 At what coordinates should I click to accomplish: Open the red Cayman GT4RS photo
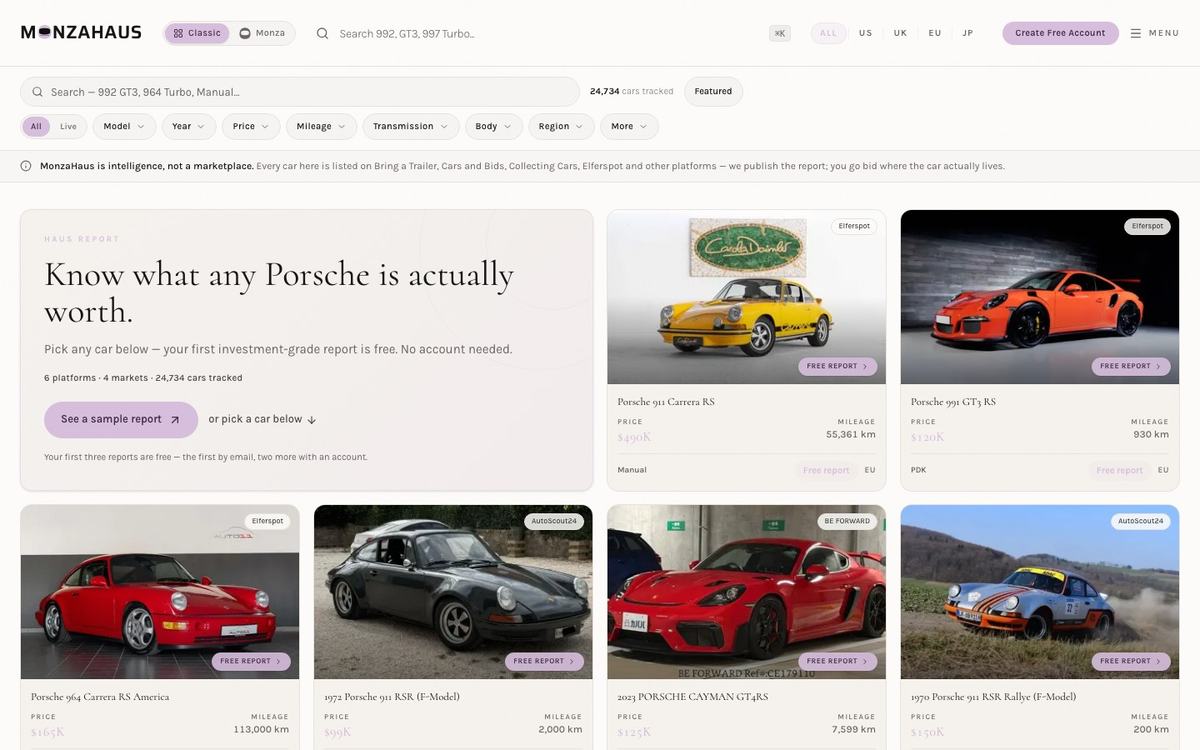click(746, 592)
